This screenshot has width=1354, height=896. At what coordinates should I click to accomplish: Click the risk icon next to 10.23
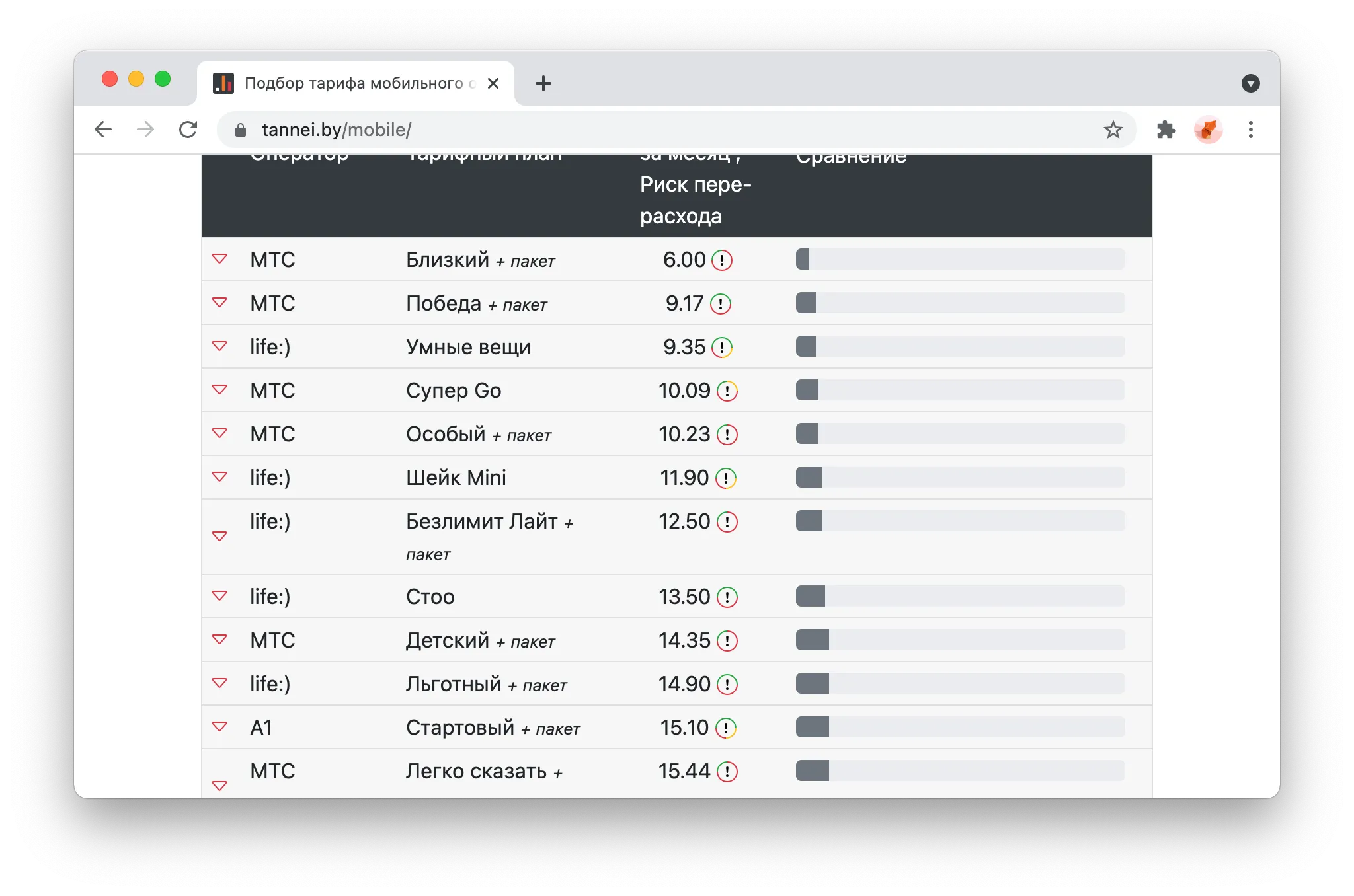tap(727, 435)
